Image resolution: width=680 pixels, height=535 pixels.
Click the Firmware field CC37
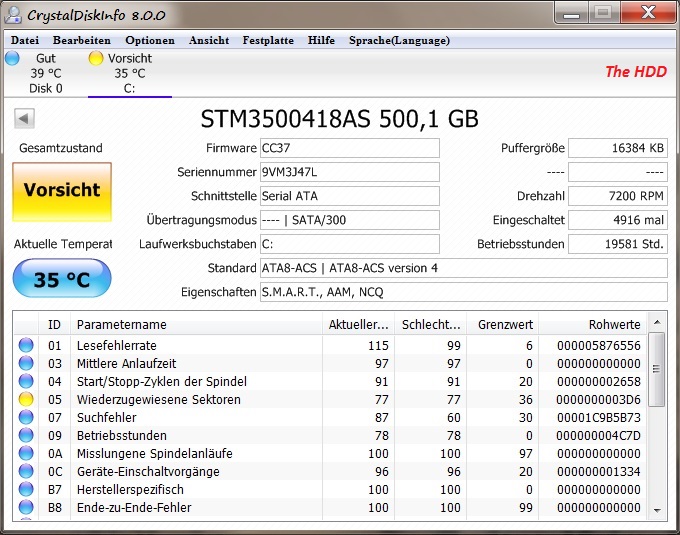(350, 148)
